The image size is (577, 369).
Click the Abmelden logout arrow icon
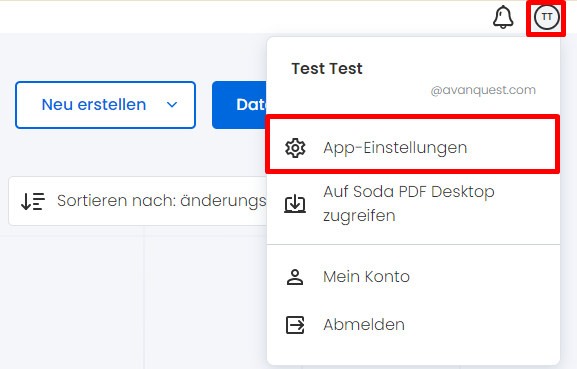pos(295,325)
